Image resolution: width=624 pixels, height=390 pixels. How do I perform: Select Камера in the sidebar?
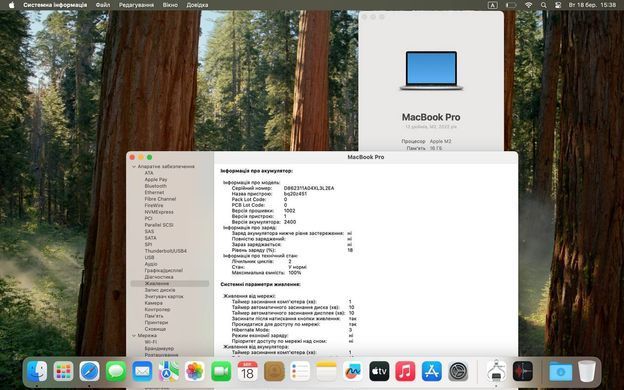pyautogui.click(x=154, y=303)
